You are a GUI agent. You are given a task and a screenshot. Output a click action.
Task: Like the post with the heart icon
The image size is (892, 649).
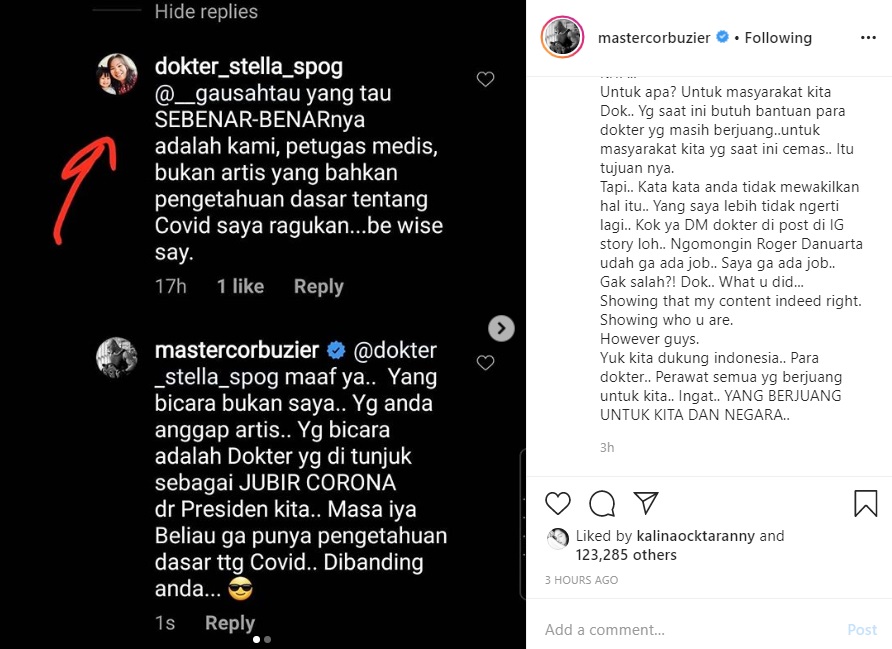pyautogui.click(x=558, y=503)
